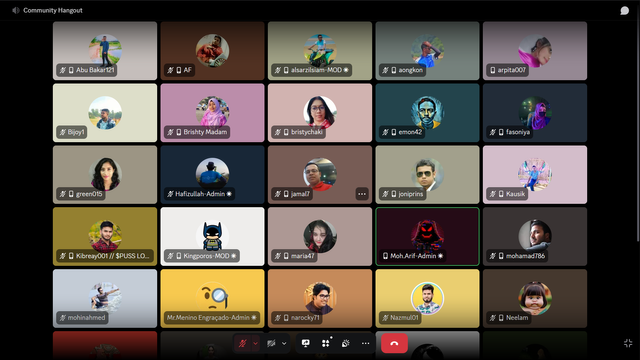Select the mohinahmed tile
This screenshot has width=640, height=360.
[x=105, y=298]
